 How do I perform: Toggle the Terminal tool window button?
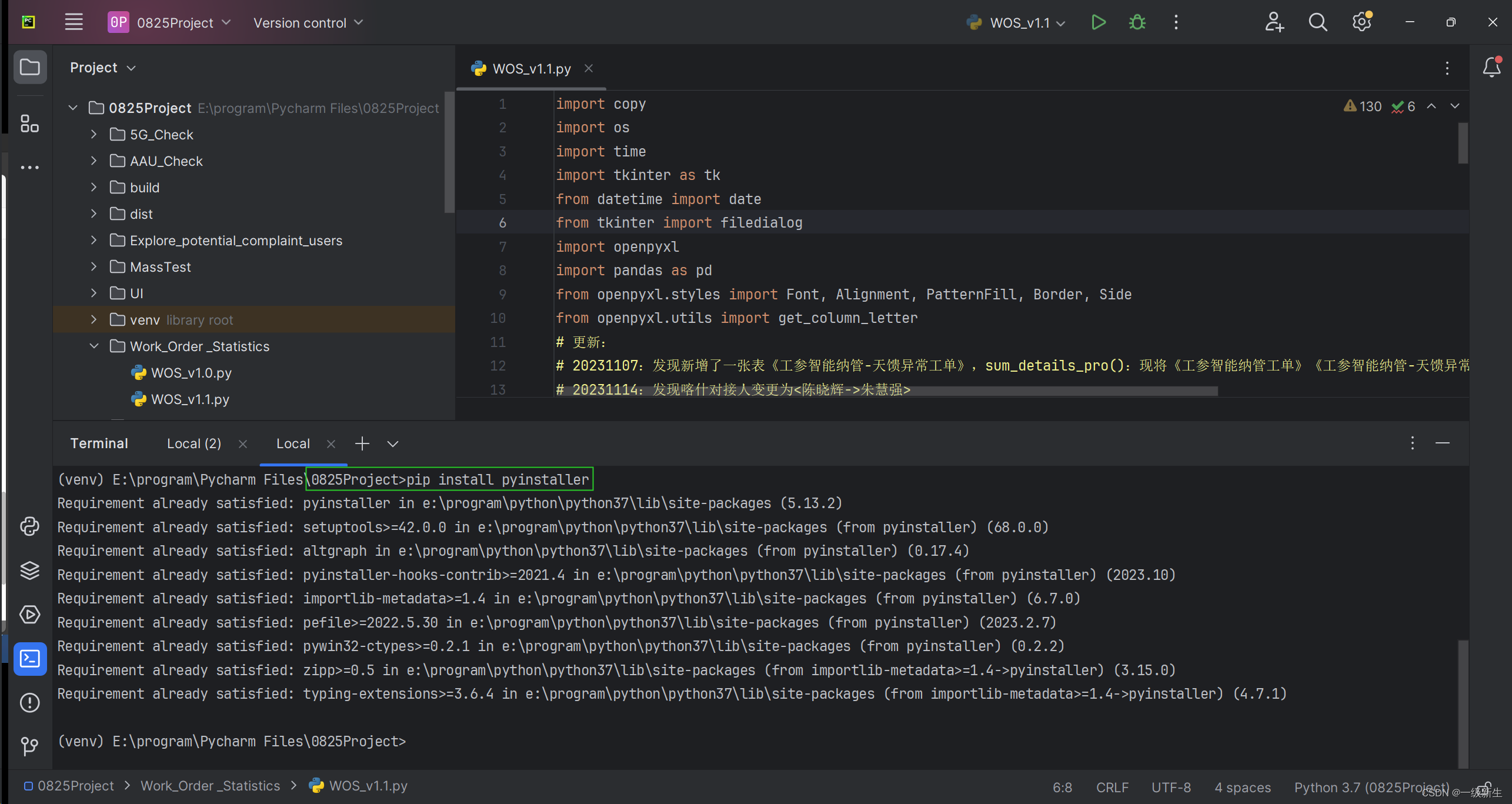[x=30, y=659]
